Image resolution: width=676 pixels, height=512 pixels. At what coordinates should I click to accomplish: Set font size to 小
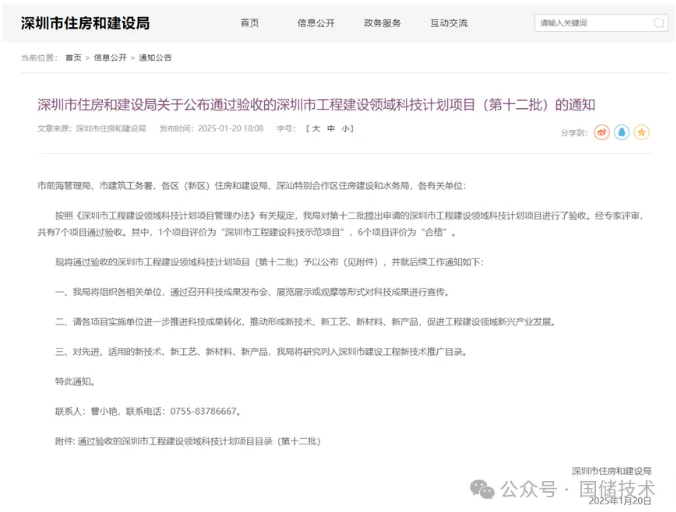point(346,128)
